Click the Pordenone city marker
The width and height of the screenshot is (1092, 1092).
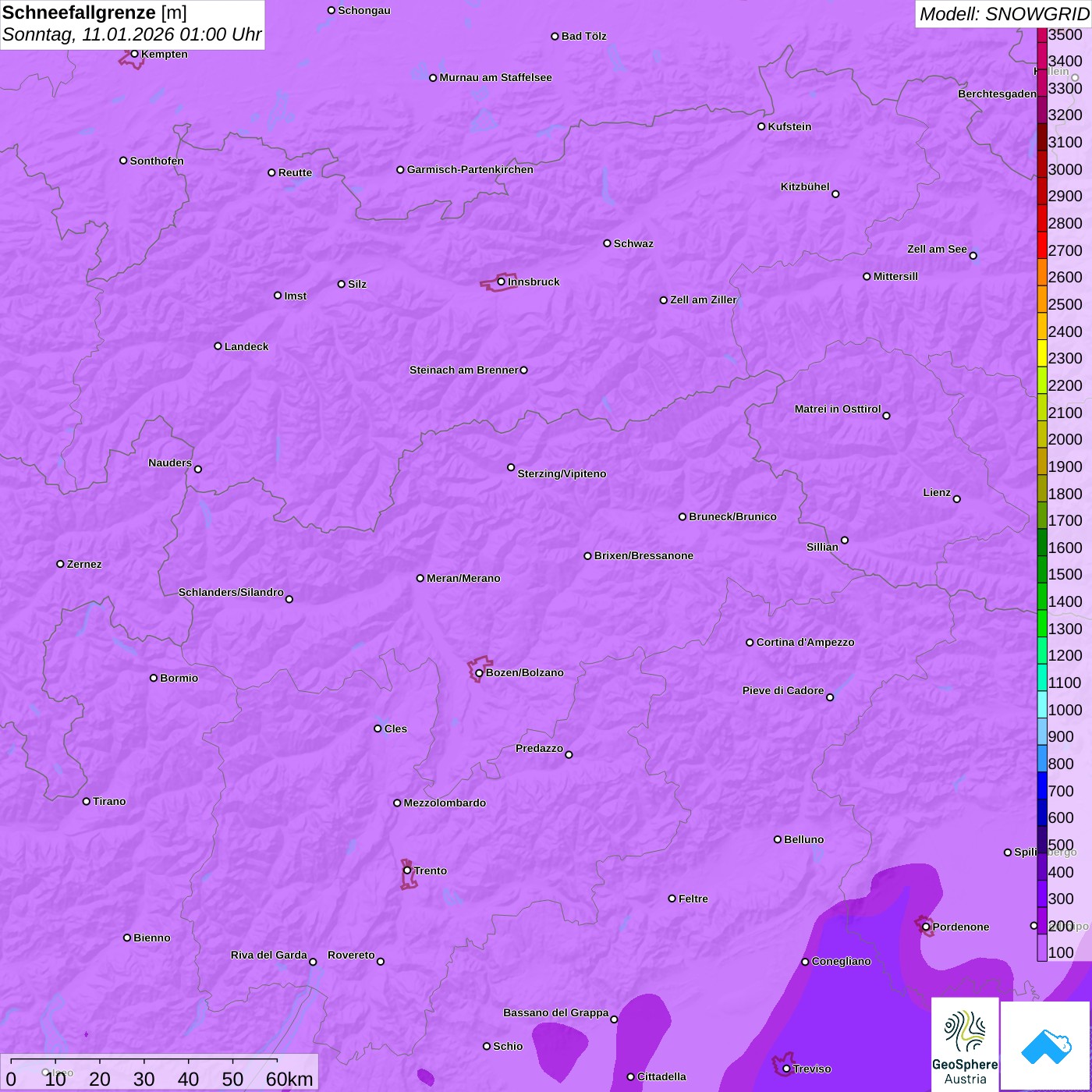pos(926,927)
